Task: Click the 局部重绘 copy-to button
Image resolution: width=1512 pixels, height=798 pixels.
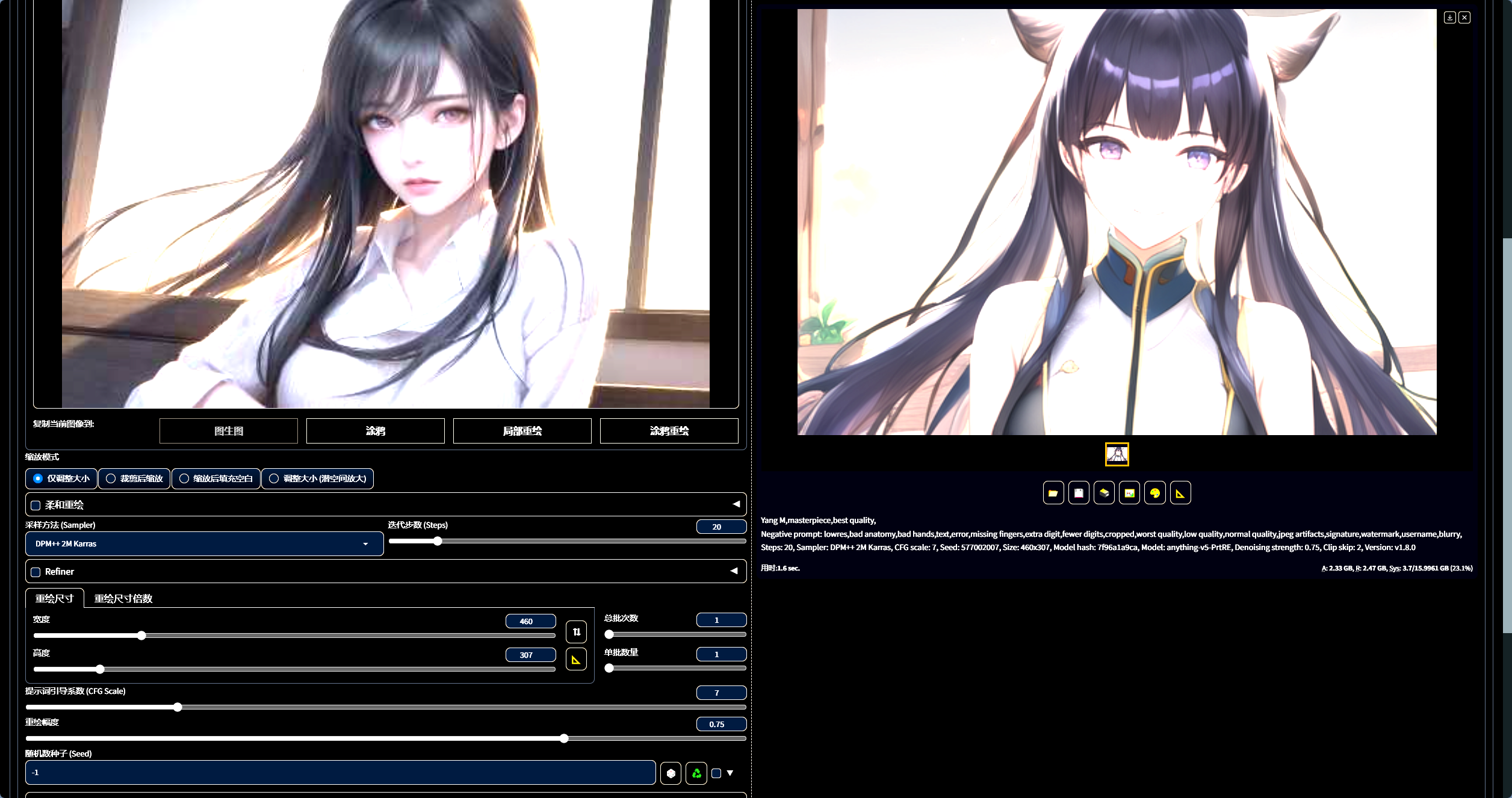Action: pos(522,431)
